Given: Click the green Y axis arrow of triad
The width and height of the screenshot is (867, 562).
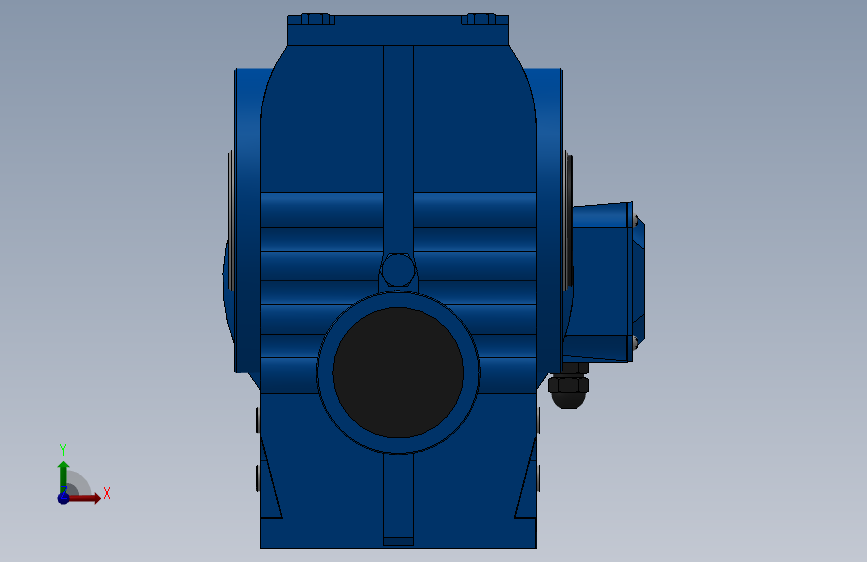Looking at the screenshot, I should 64,476.
